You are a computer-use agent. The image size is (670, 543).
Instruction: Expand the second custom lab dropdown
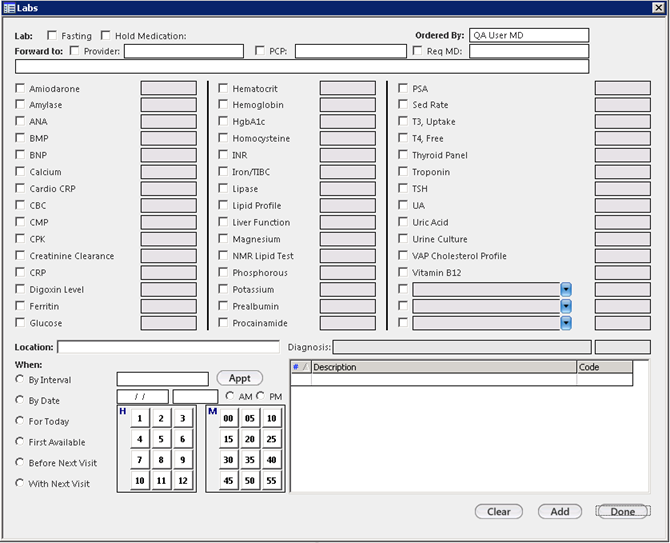click(x=565, y=307)
